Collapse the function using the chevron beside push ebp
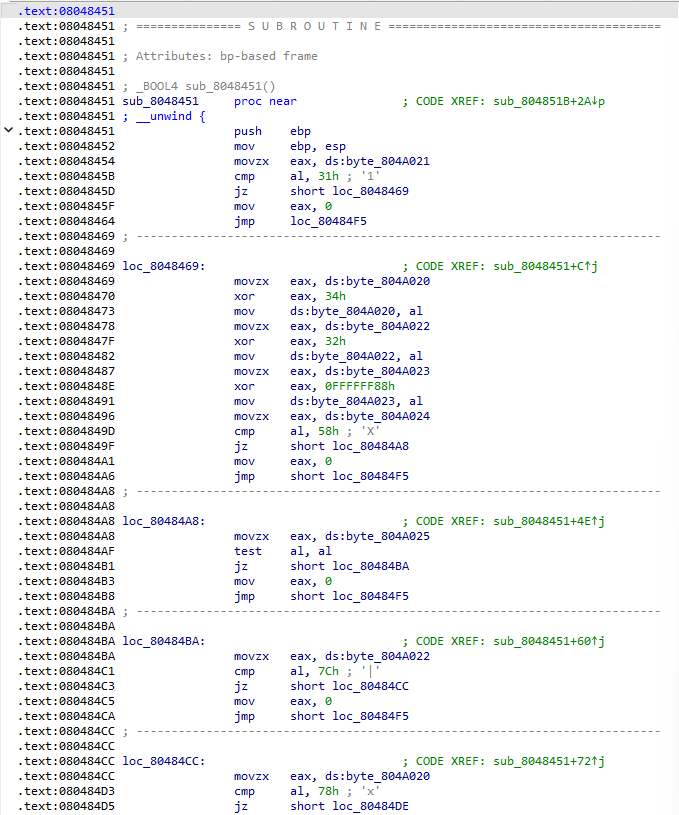The width and height of the screenshot is (679, 815). 8,130
